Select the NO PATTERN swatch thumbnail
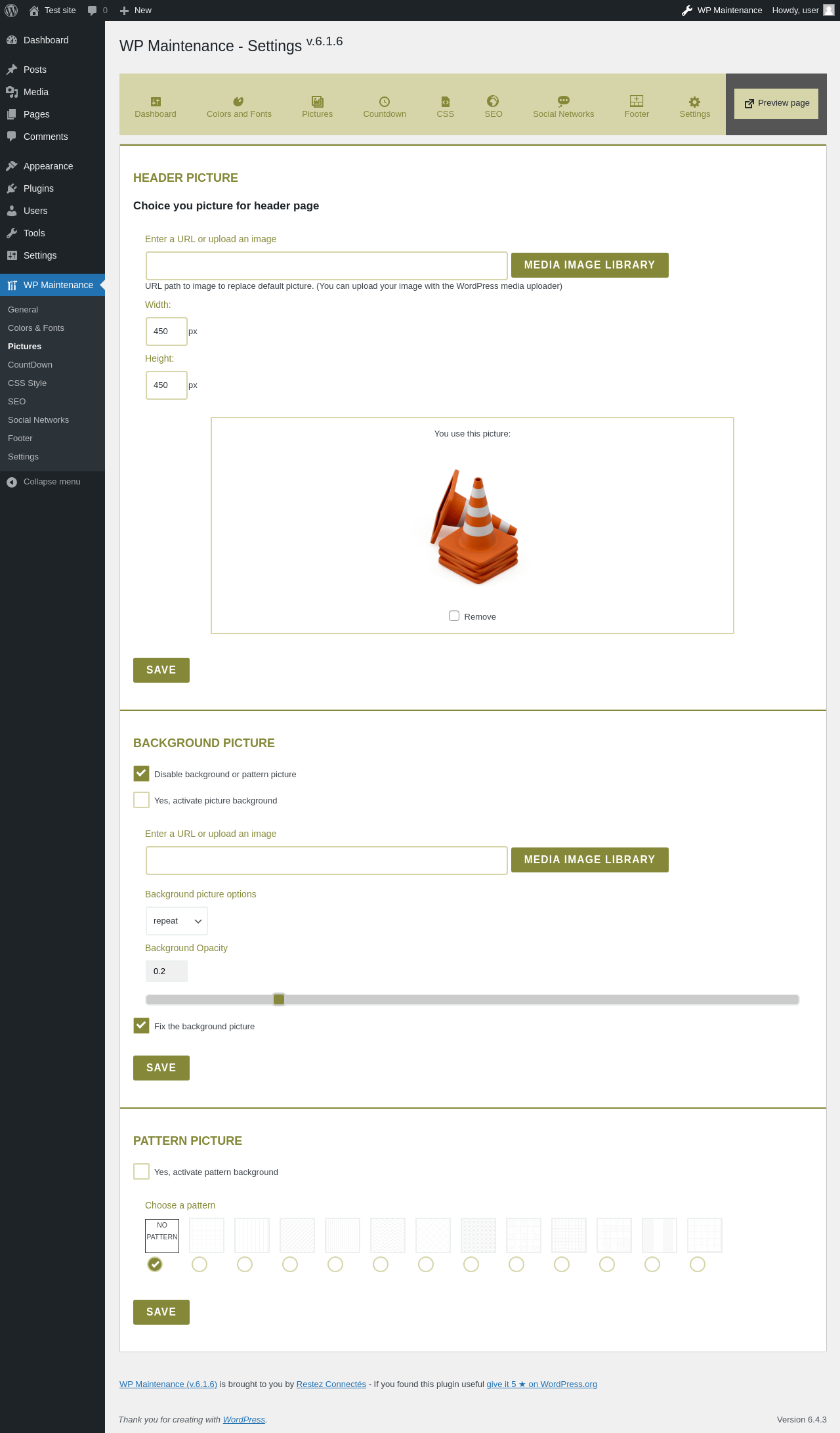 [x=162, y=1236]
